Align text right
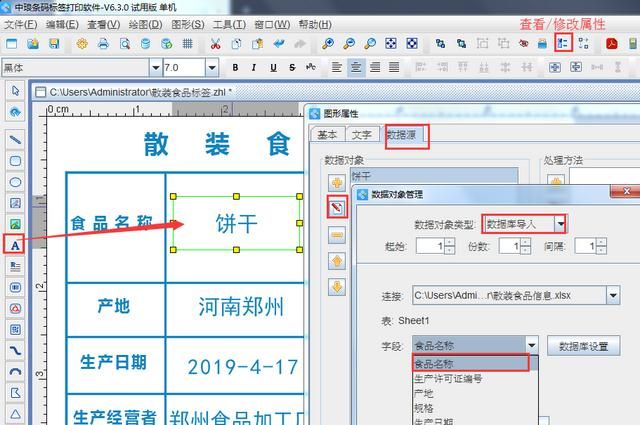Screen dimensions: 640x425 375,67
